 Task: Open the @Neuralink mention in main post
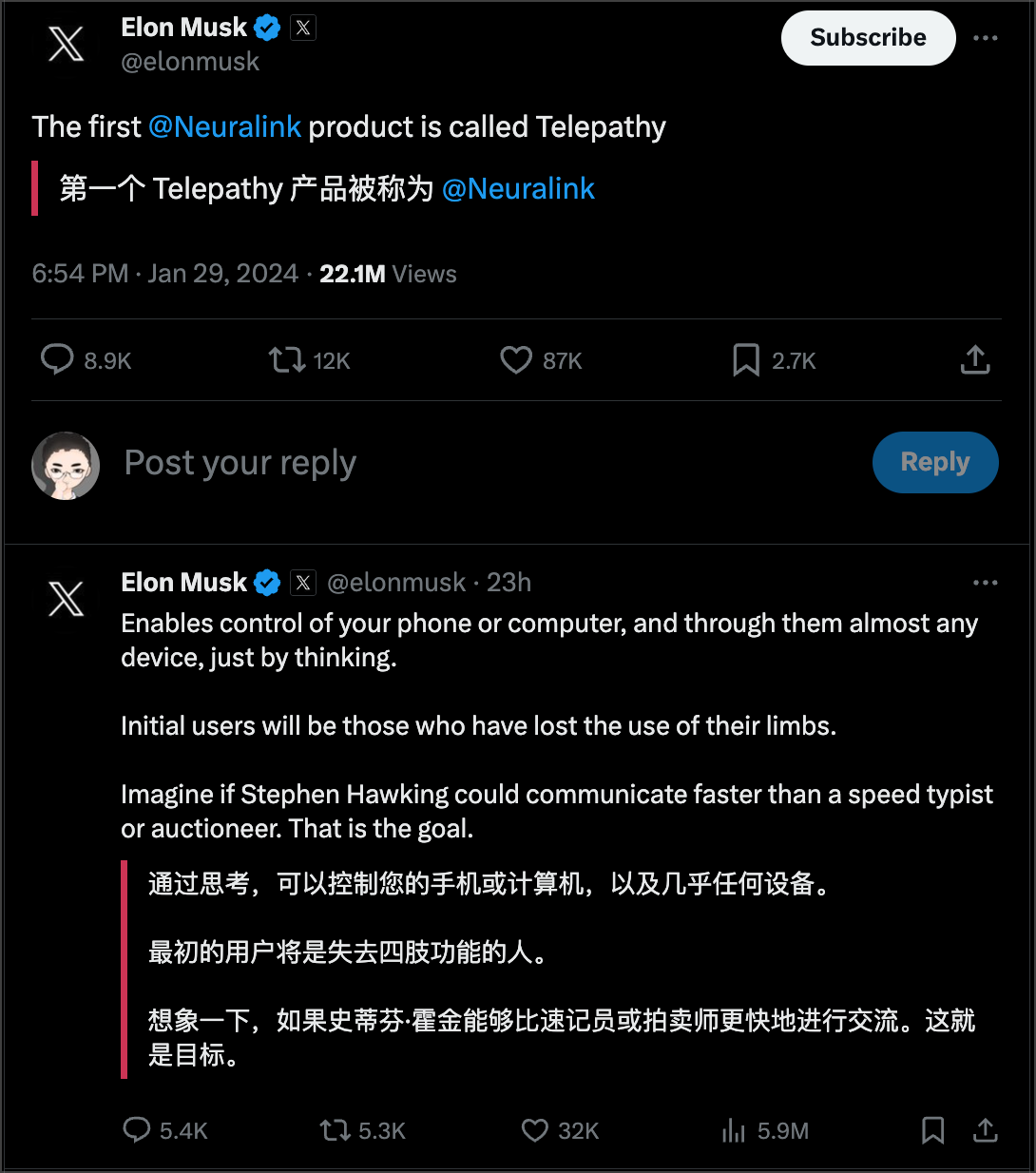click(225, 126)
